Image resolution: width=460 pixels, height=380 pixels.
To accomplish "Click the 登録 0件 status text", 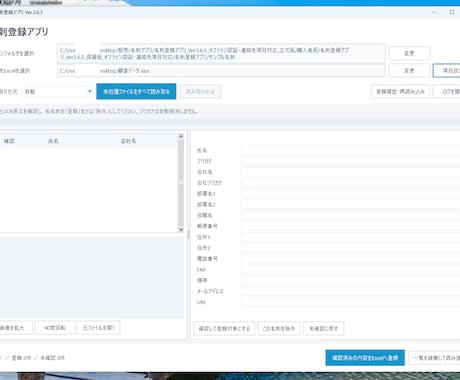I will 22,358.
